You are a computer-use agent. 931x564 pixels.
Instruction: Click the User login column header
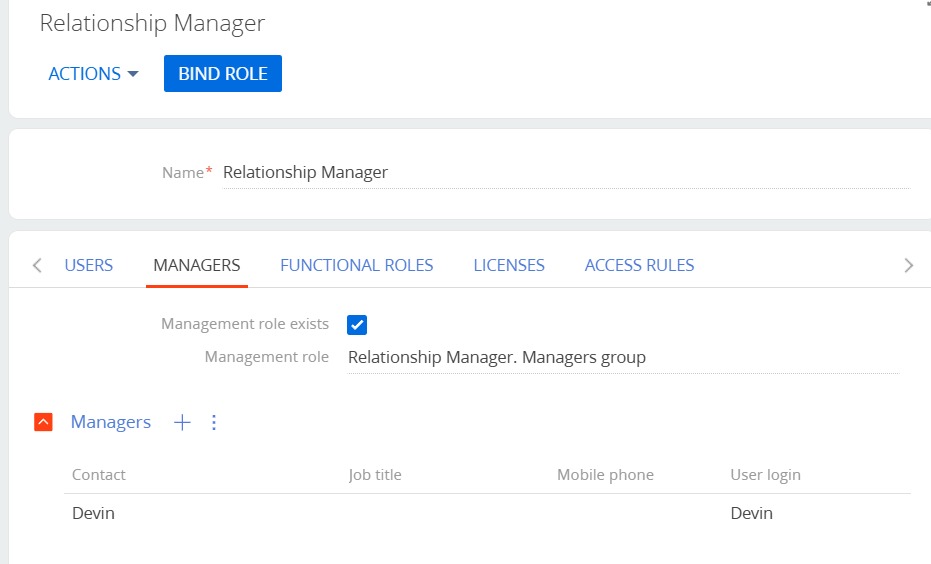click(765, 475)
